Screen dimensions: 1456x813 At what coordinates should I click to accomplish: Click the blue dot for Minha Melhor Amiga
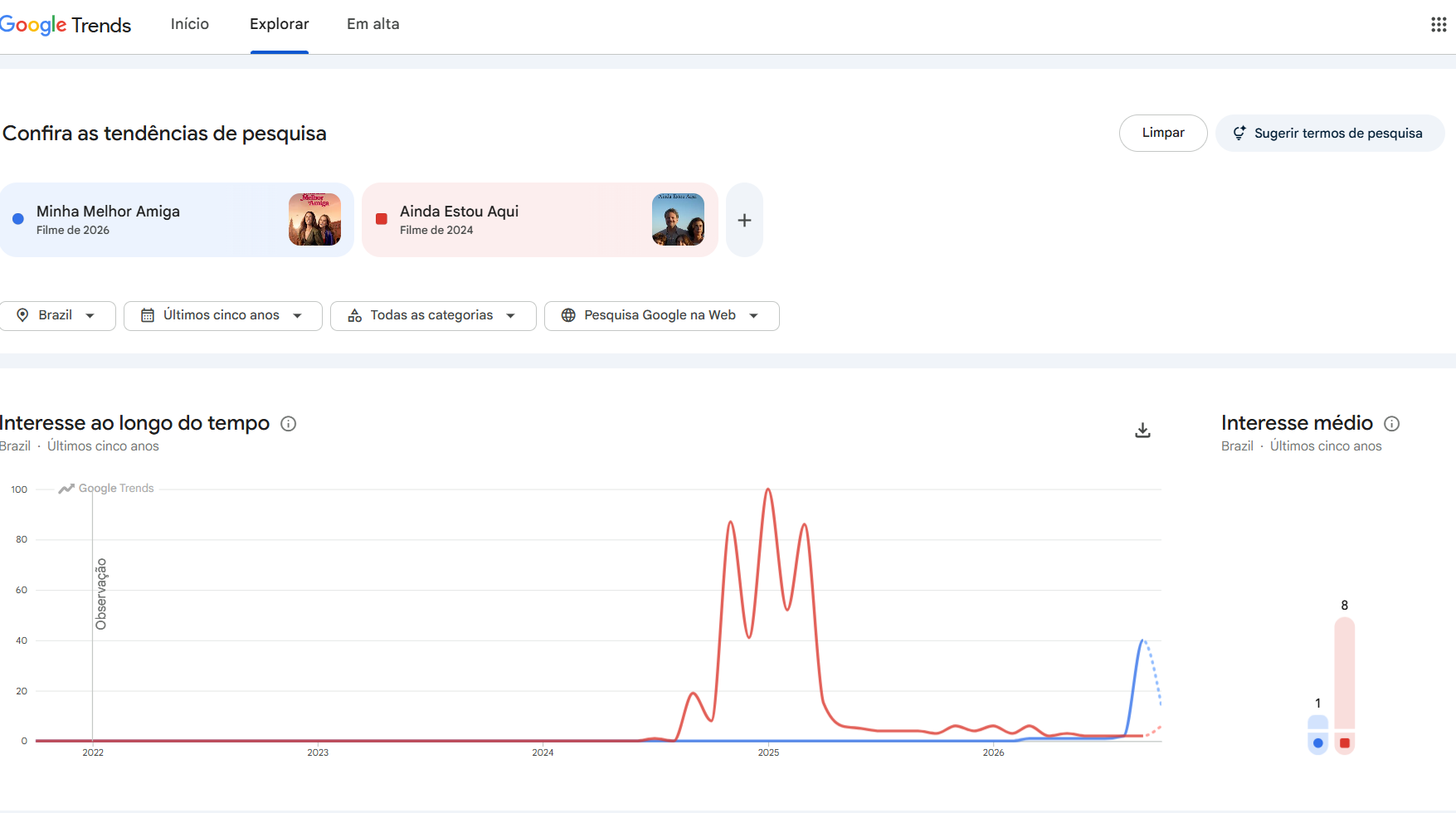pos(18,219)
